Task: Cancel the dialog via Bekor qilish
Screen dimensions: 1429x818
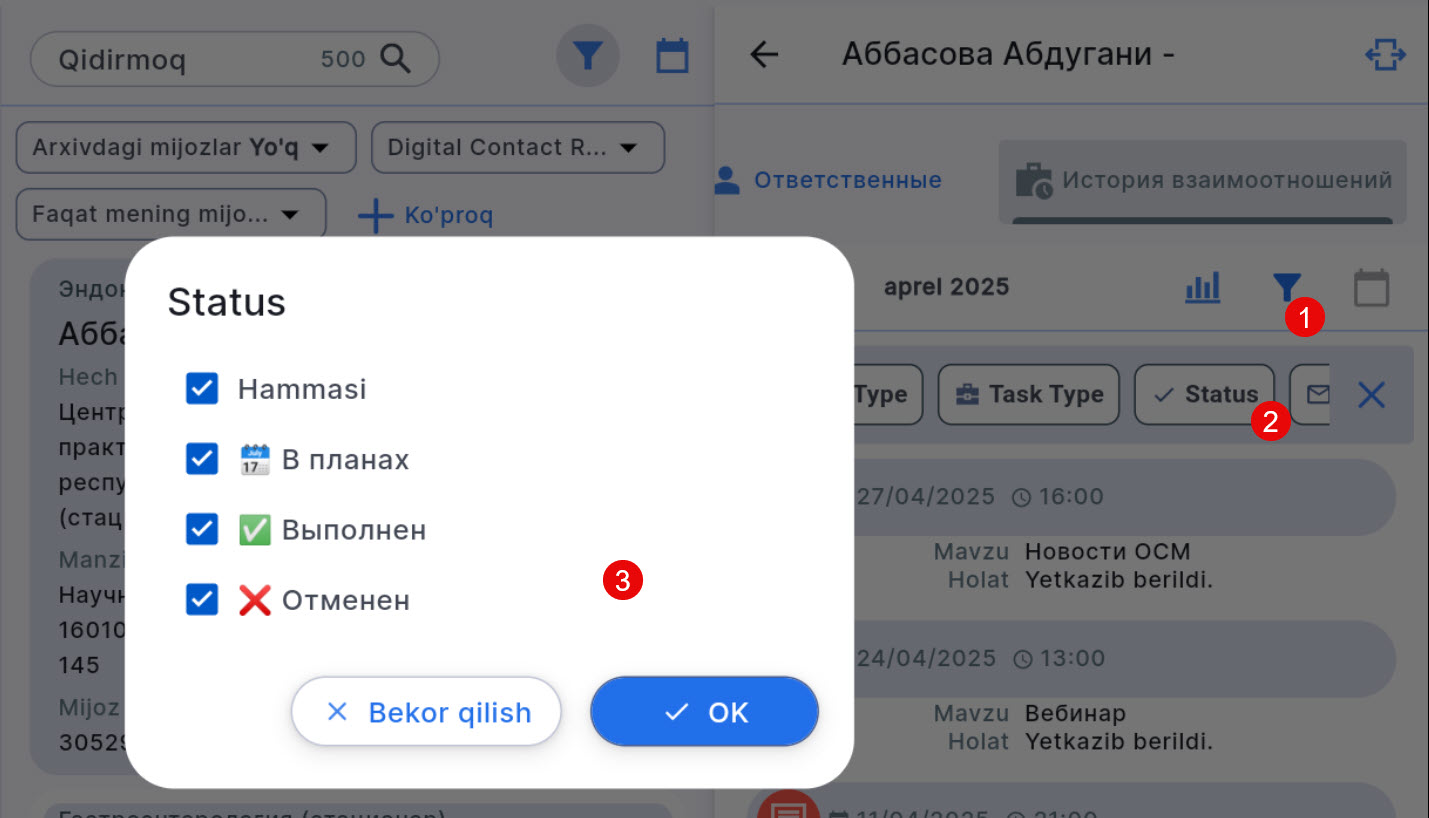Action: click(x=426, y=711)
